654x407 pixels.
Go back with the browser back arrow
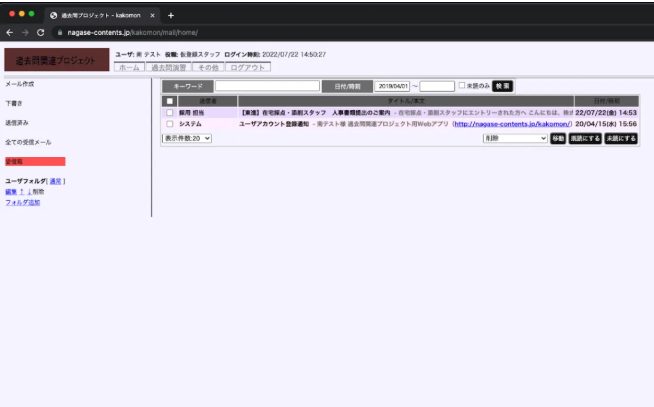(x=10, y=33)
